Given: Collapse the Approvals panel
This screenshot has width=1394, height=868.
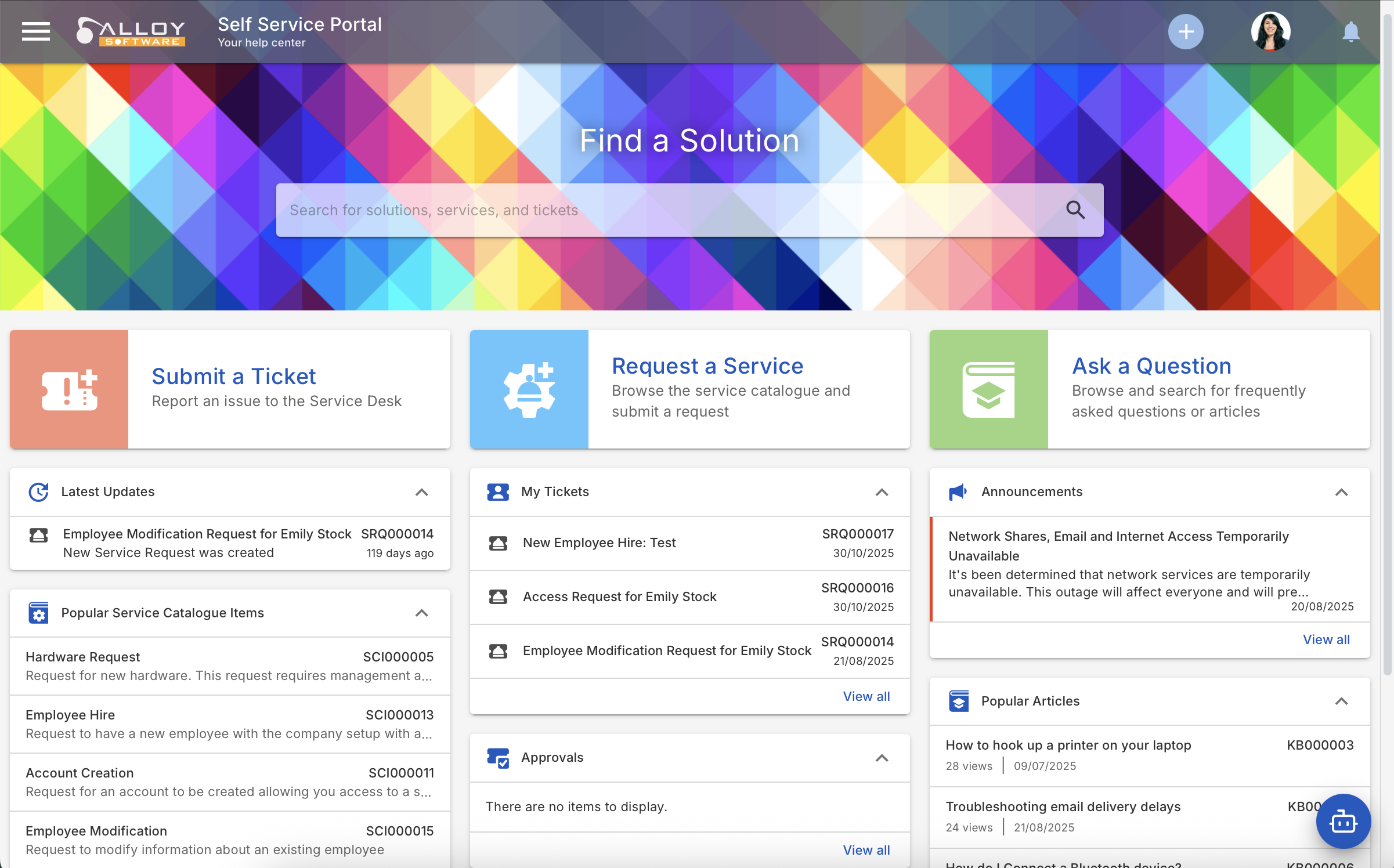Looking at the screenshot, I should click(x=882, y=758).
